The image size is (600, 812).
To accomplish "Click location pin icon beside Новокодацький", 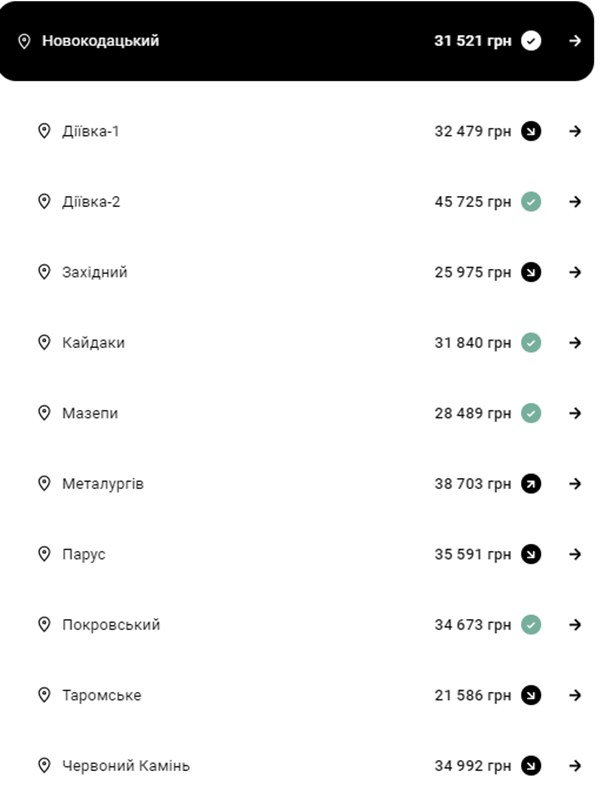I will pyautogui.click(x=25, y=41).
